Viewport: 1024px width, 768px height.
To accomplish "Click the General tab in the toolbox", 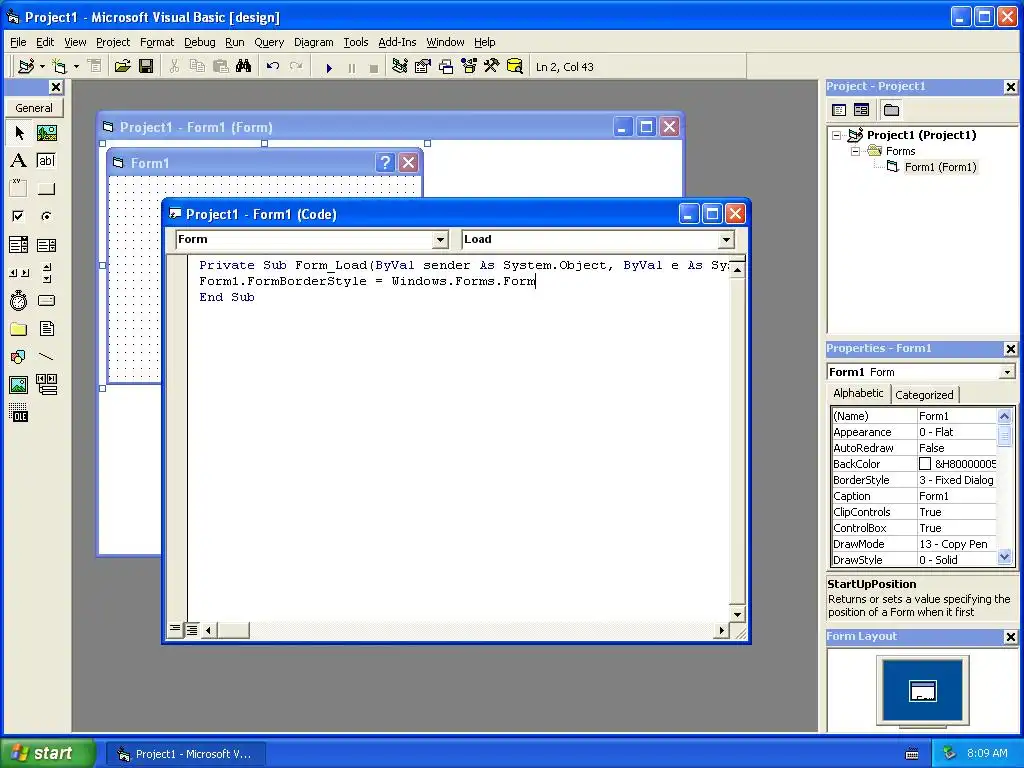I will tap(34, 108).
